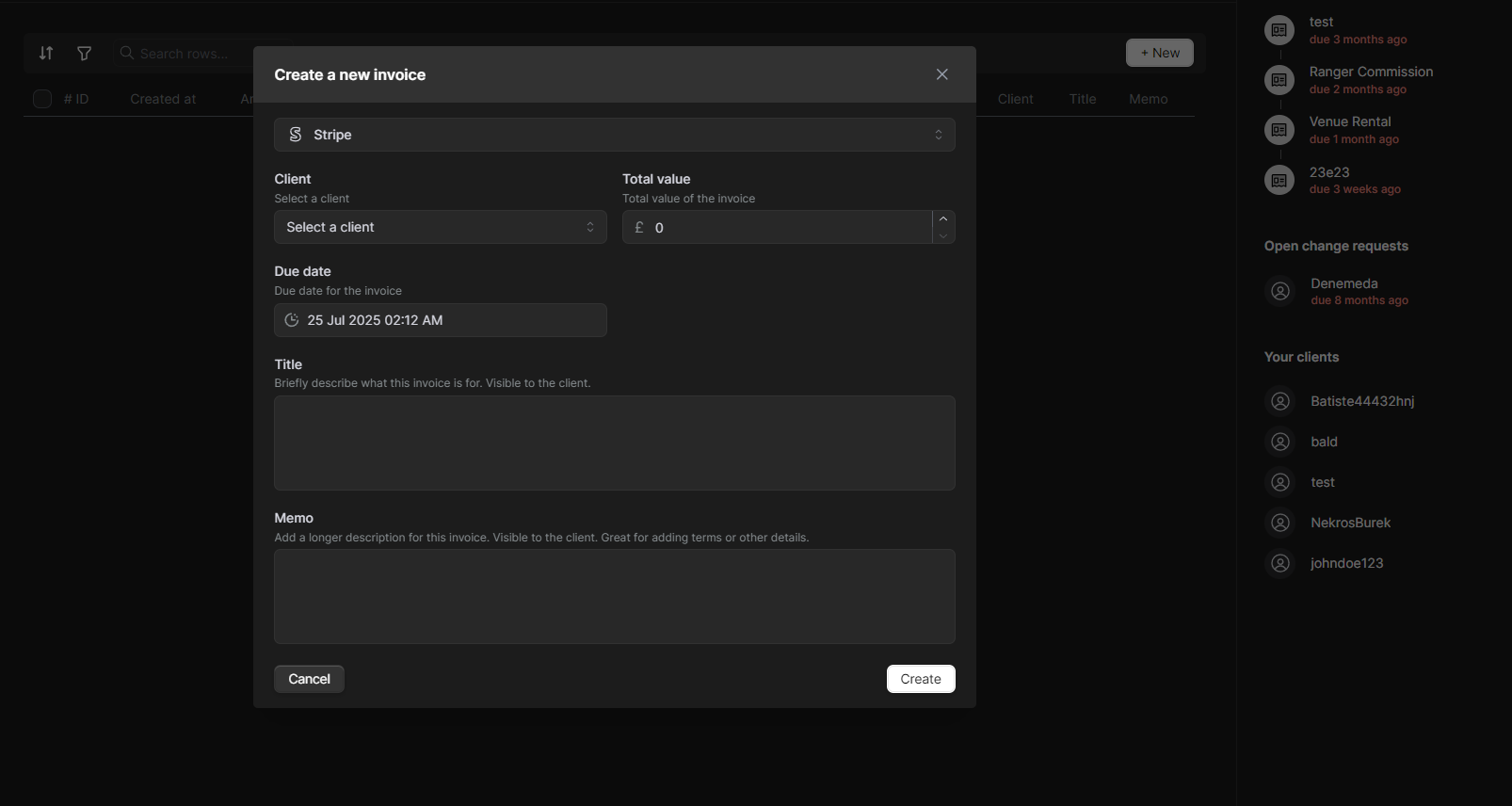This screenshot has width=1512, height=806.
Task: Click the # ID column header
Action: pyautogui.click(x=76, y=99)
